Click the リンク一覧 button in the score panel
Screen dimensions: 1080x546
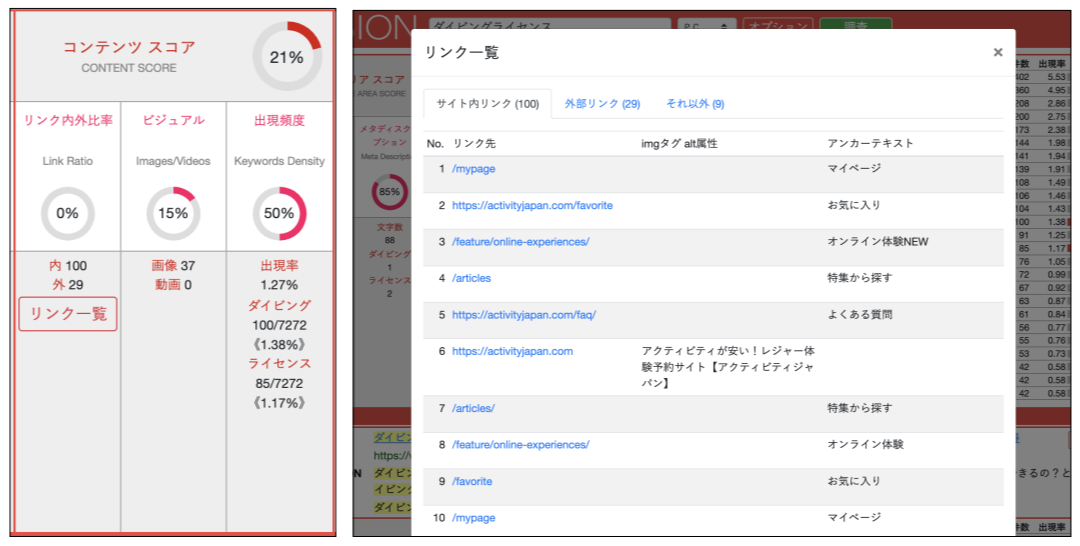click(68, 314)
